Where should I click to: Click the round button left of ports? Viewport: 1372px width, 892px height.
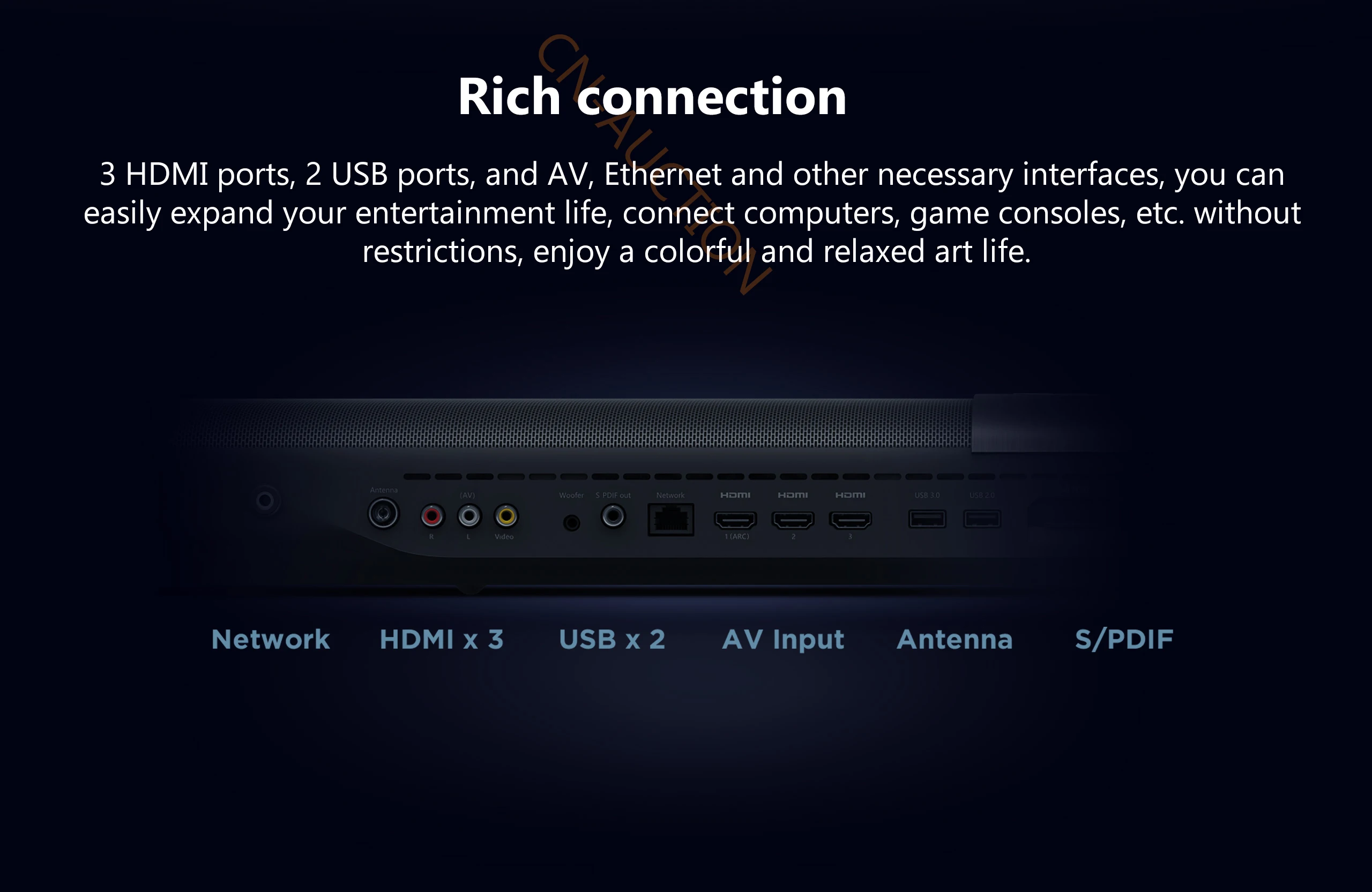point(265,500)
